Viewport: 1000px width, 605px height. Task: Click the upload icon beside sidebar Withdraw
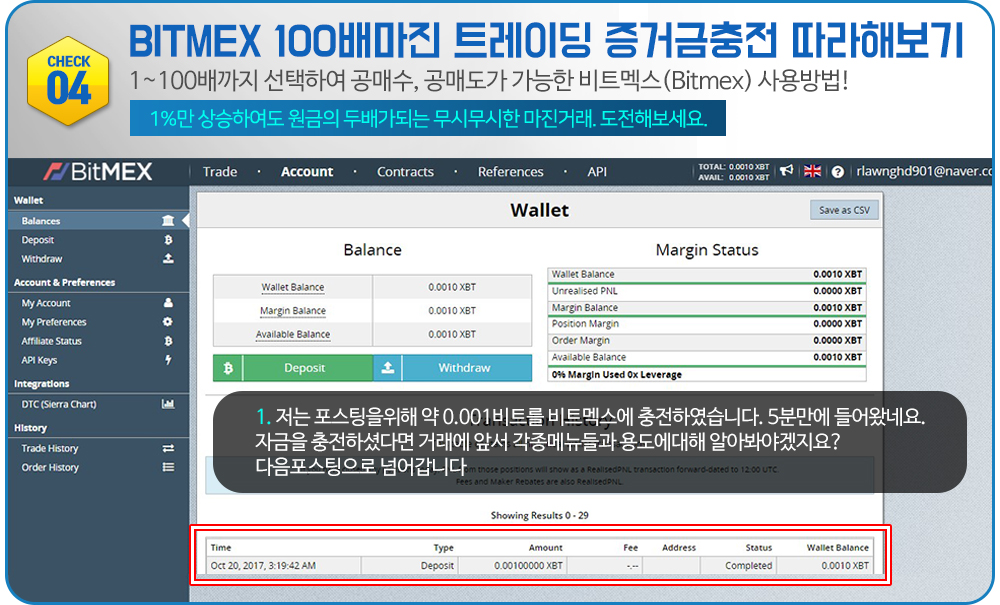[168, 258]
